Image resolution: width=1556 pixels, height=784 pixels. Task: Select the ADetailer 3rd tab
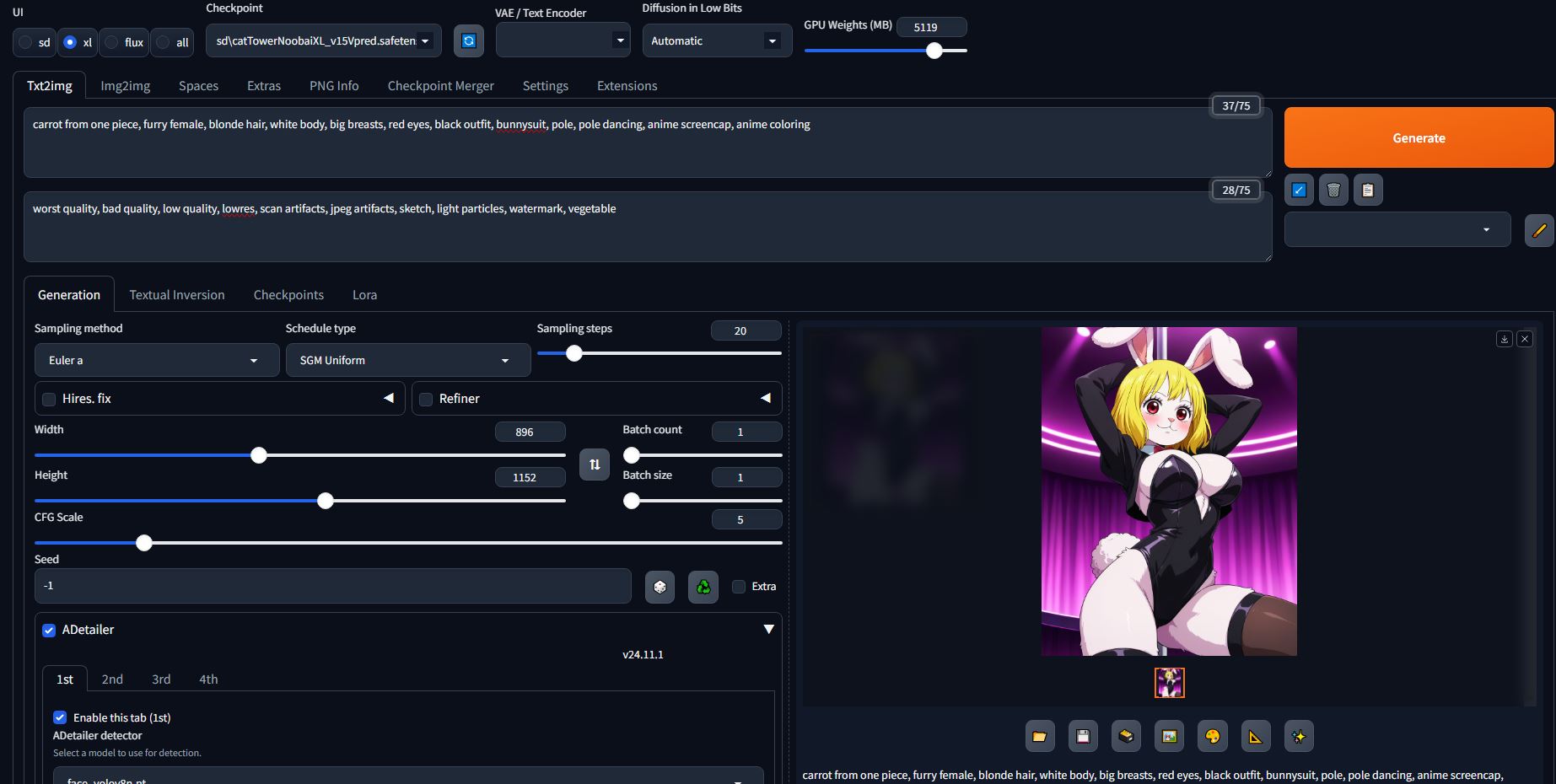click(x=161, y=679)
